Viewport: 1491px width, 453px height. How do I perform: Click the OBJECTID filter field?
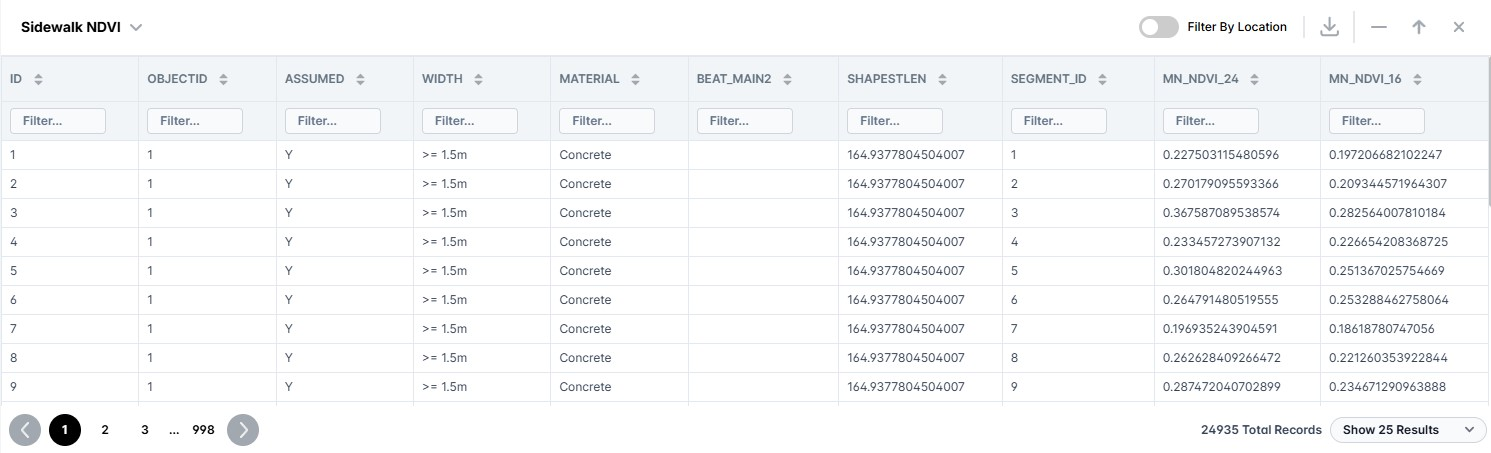tap(195, 121)
